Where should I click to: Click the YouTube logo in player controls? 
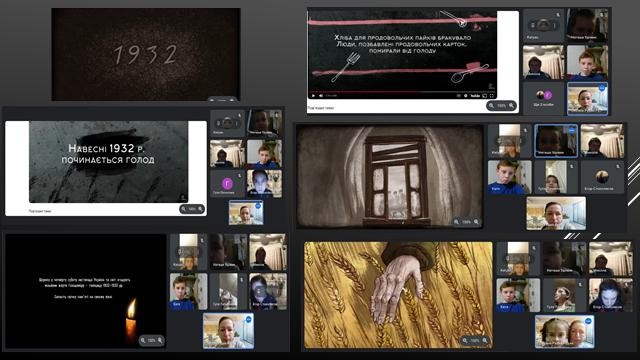pyautogui.click(x=475, y=96)
